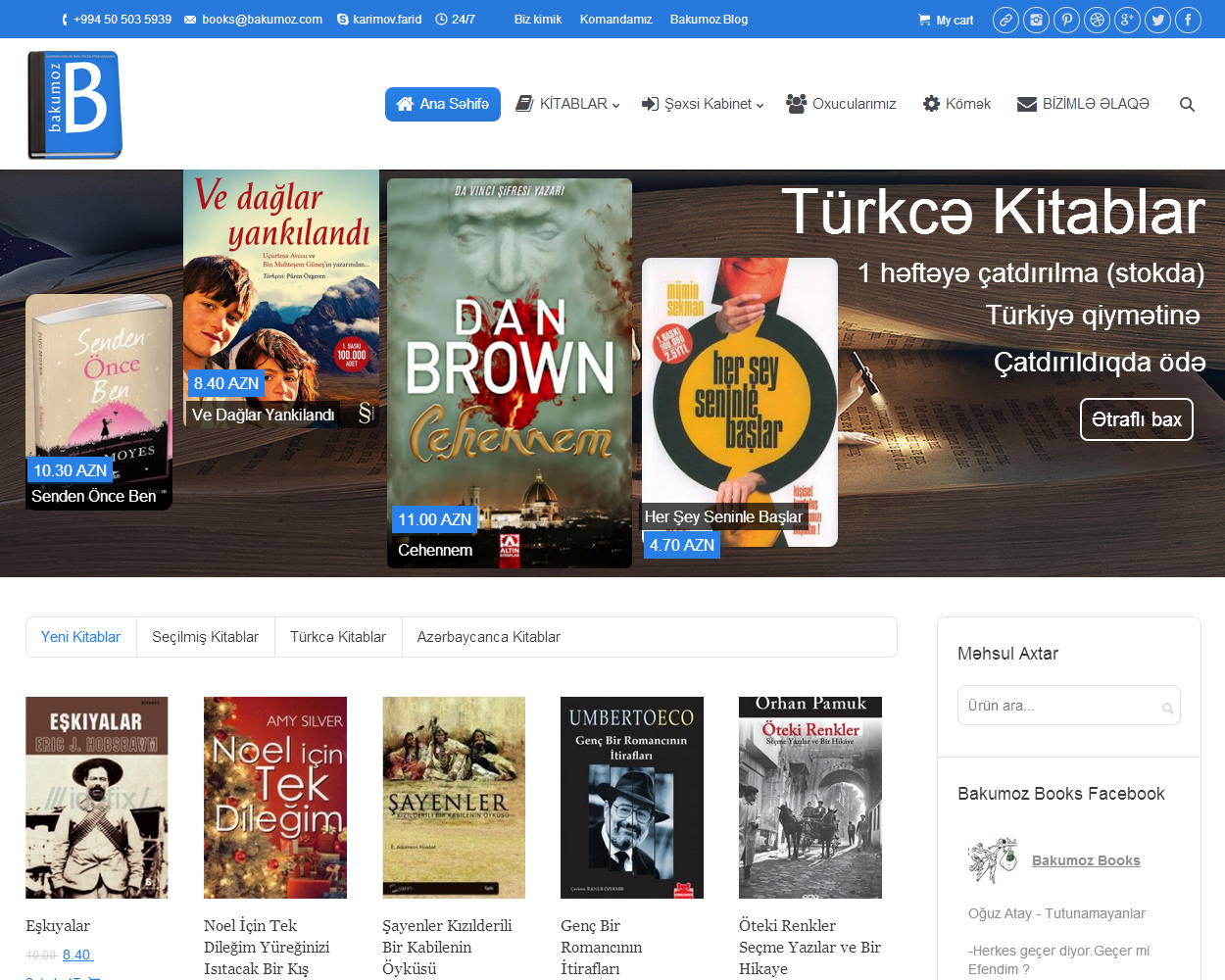Open Bakumoz Blog link
The height and width of the screenshot is (980, 1225).
click(709, 20)
